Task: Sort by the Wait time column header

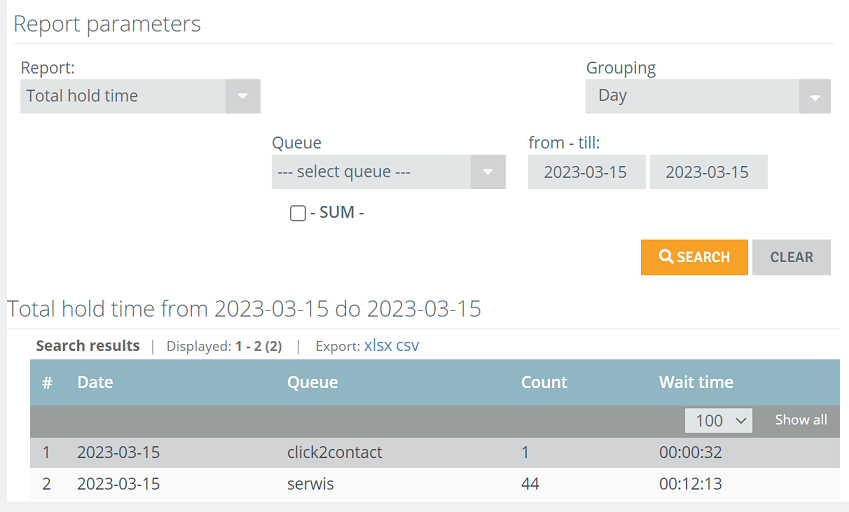Action: [696, 382]
